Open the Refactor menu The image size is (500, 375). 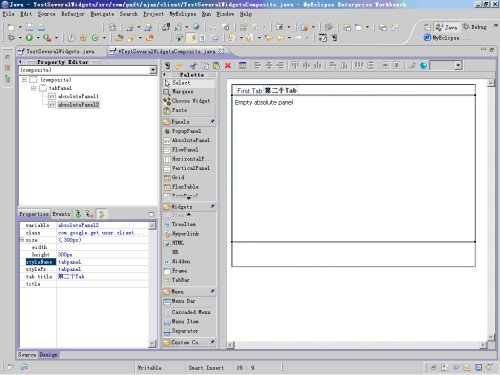[73, 14]
